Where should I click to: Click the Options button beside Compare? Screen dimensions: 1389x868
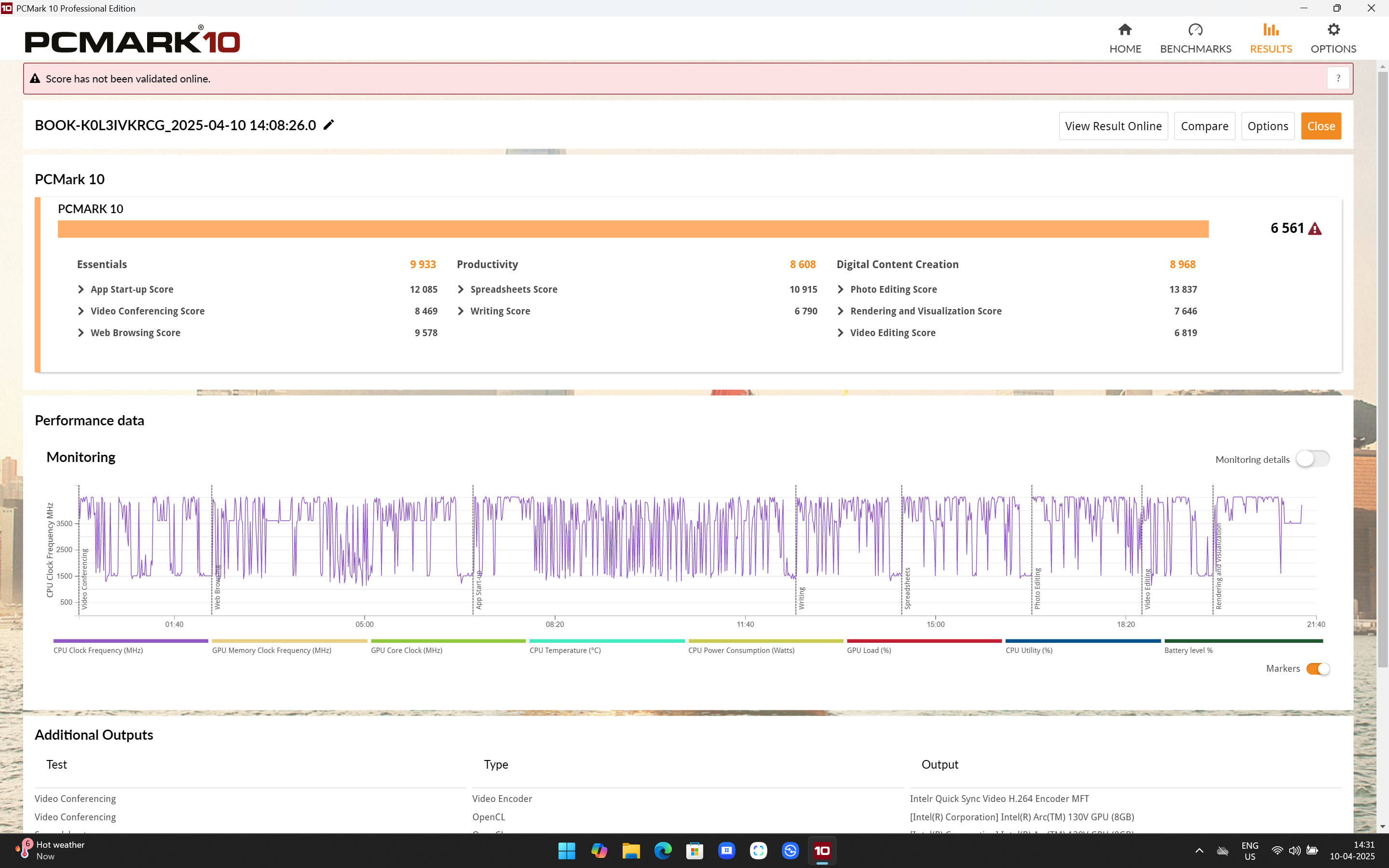pos(1267,126)
